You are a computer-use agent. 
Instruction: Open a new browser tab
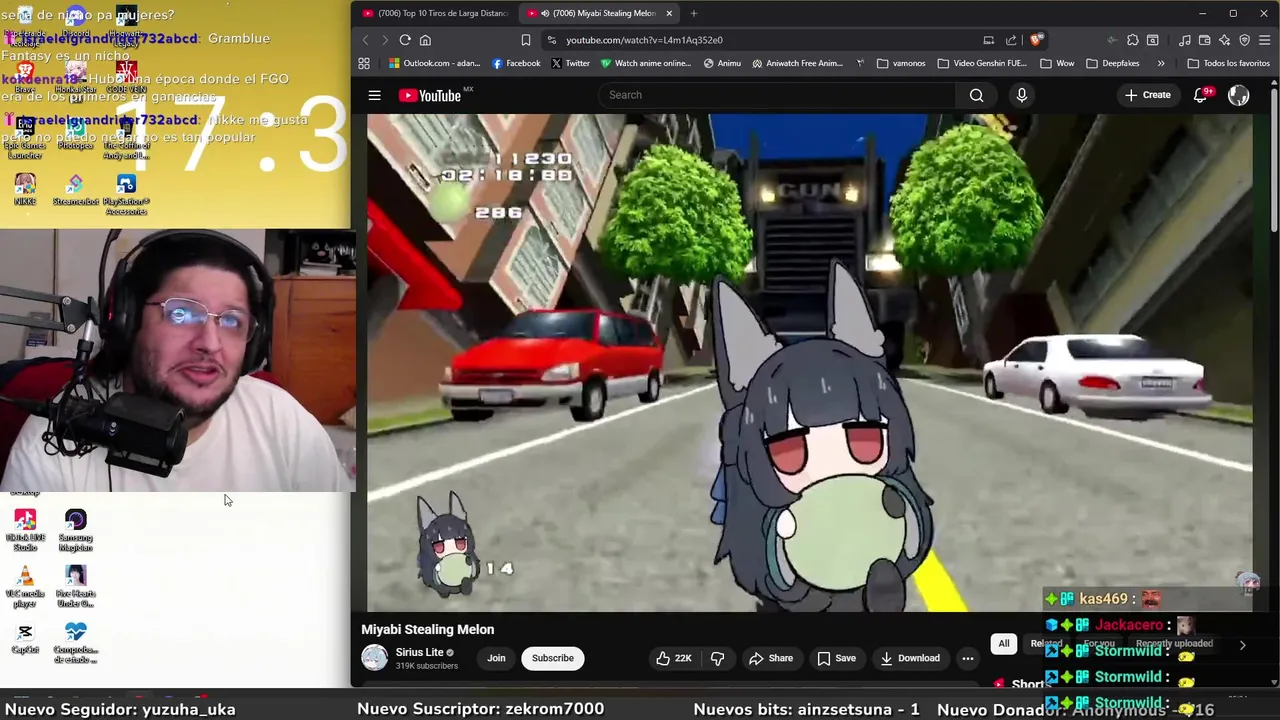point(694,13)
